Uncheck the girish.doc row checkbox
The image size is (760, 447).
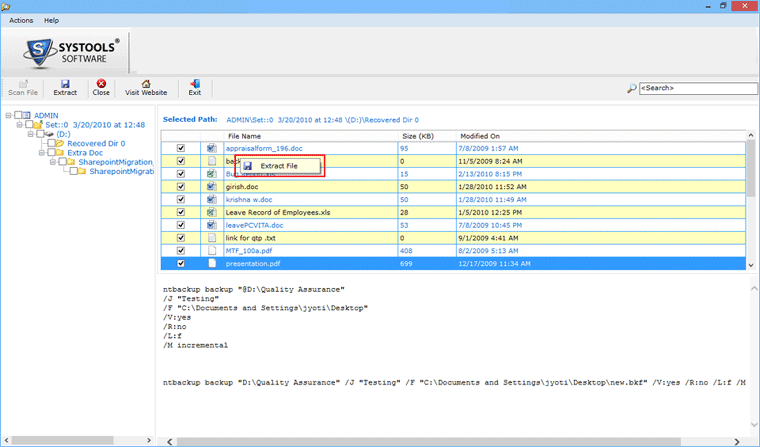[181, 187]
